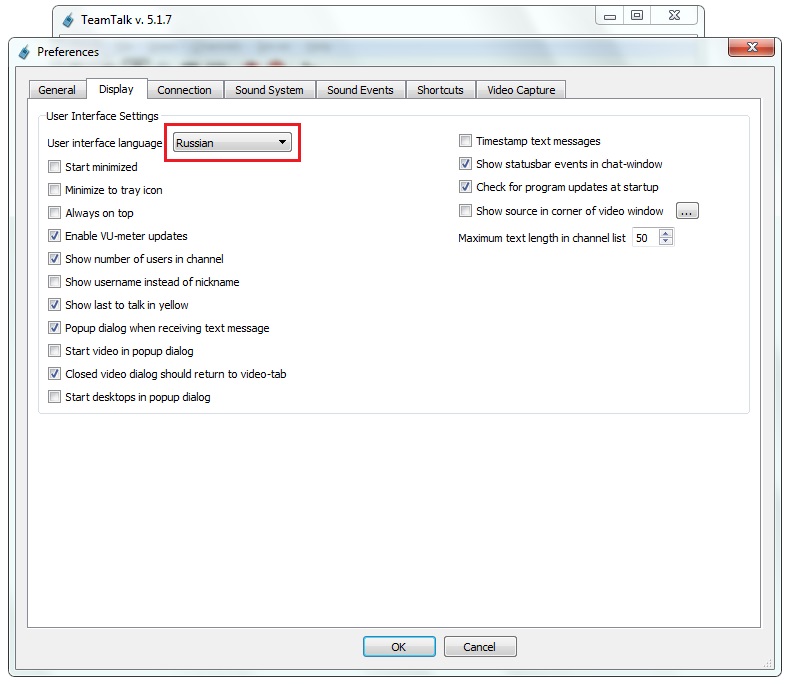Click the ellipsis button beside video source option
Viewport: 791px width, 684px height.
(687, 211)
